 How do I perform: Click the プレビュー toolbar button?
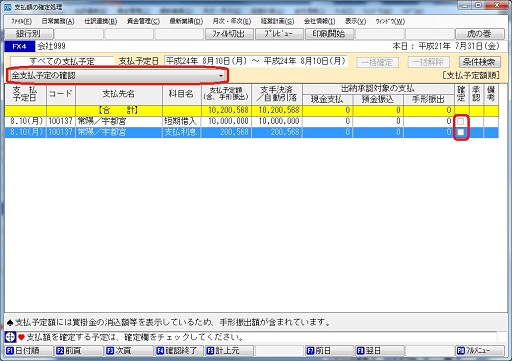[x=279, y=34]
